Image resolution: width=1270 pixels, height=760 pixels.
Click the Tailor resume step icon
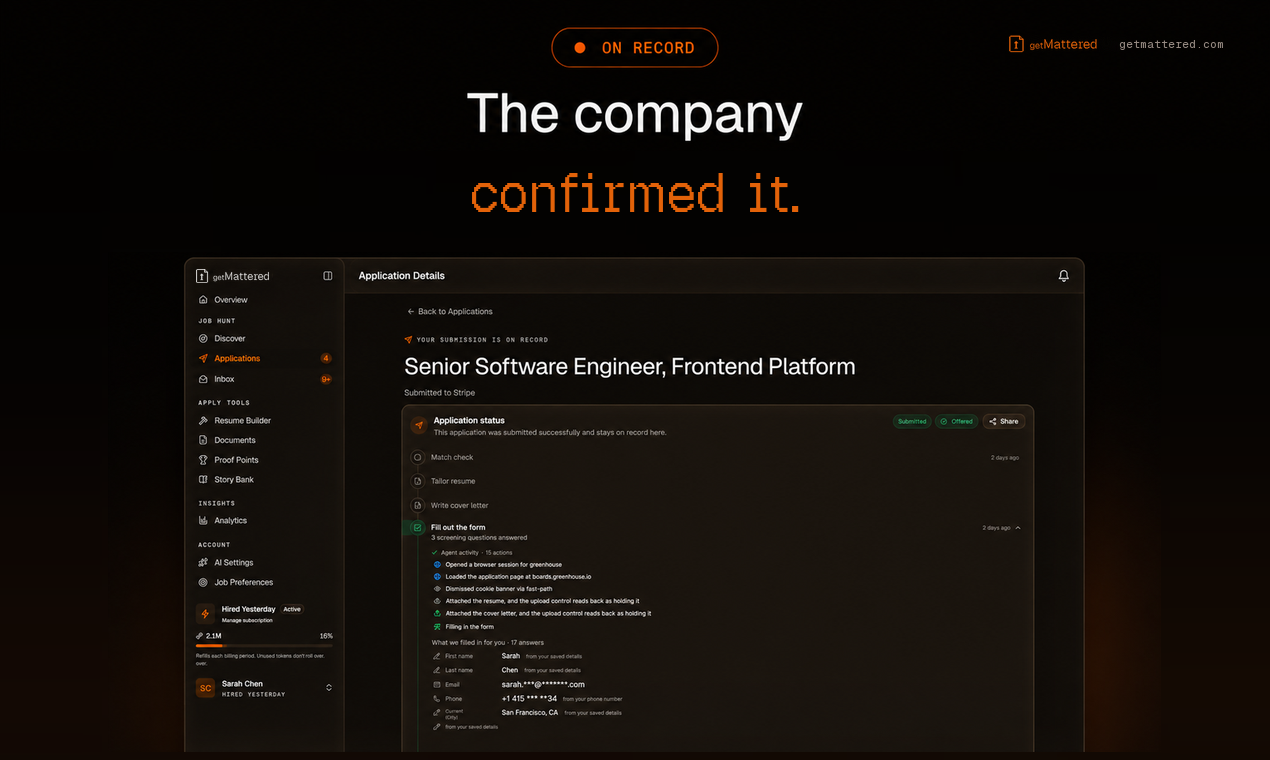click(x=418, y=481)
